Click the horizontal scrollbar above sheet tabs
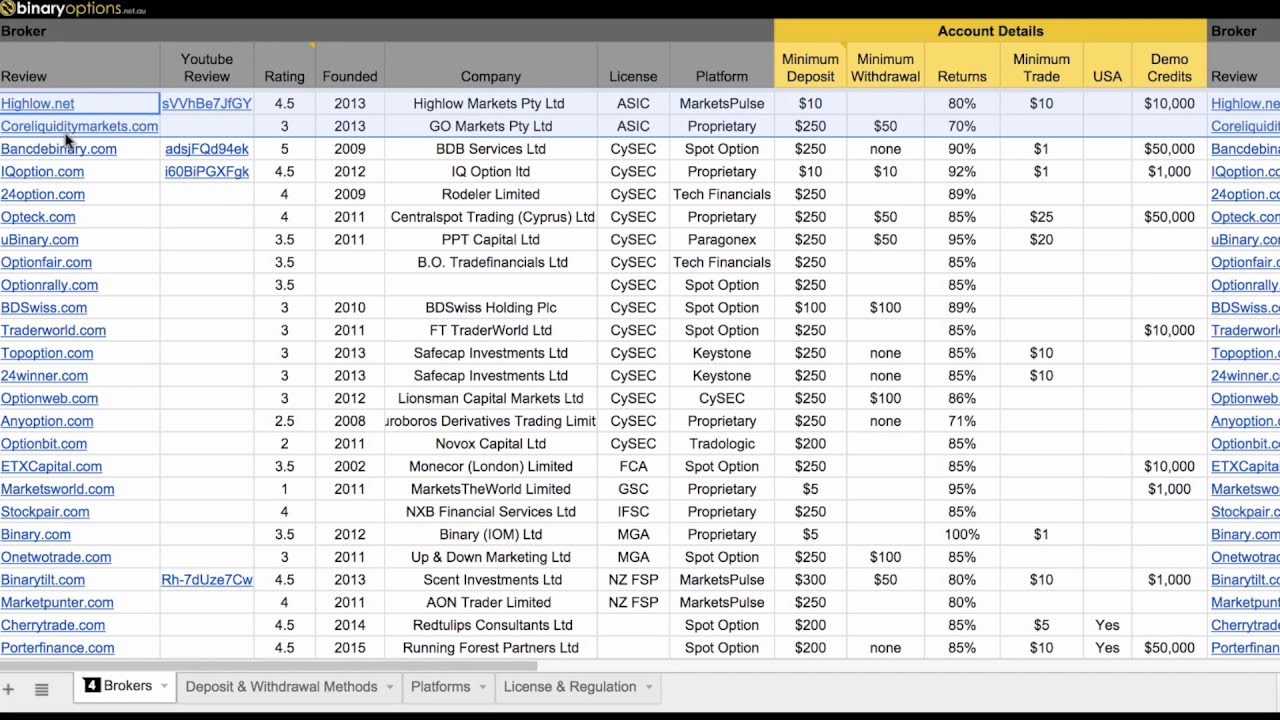 (x=268, y=666)
